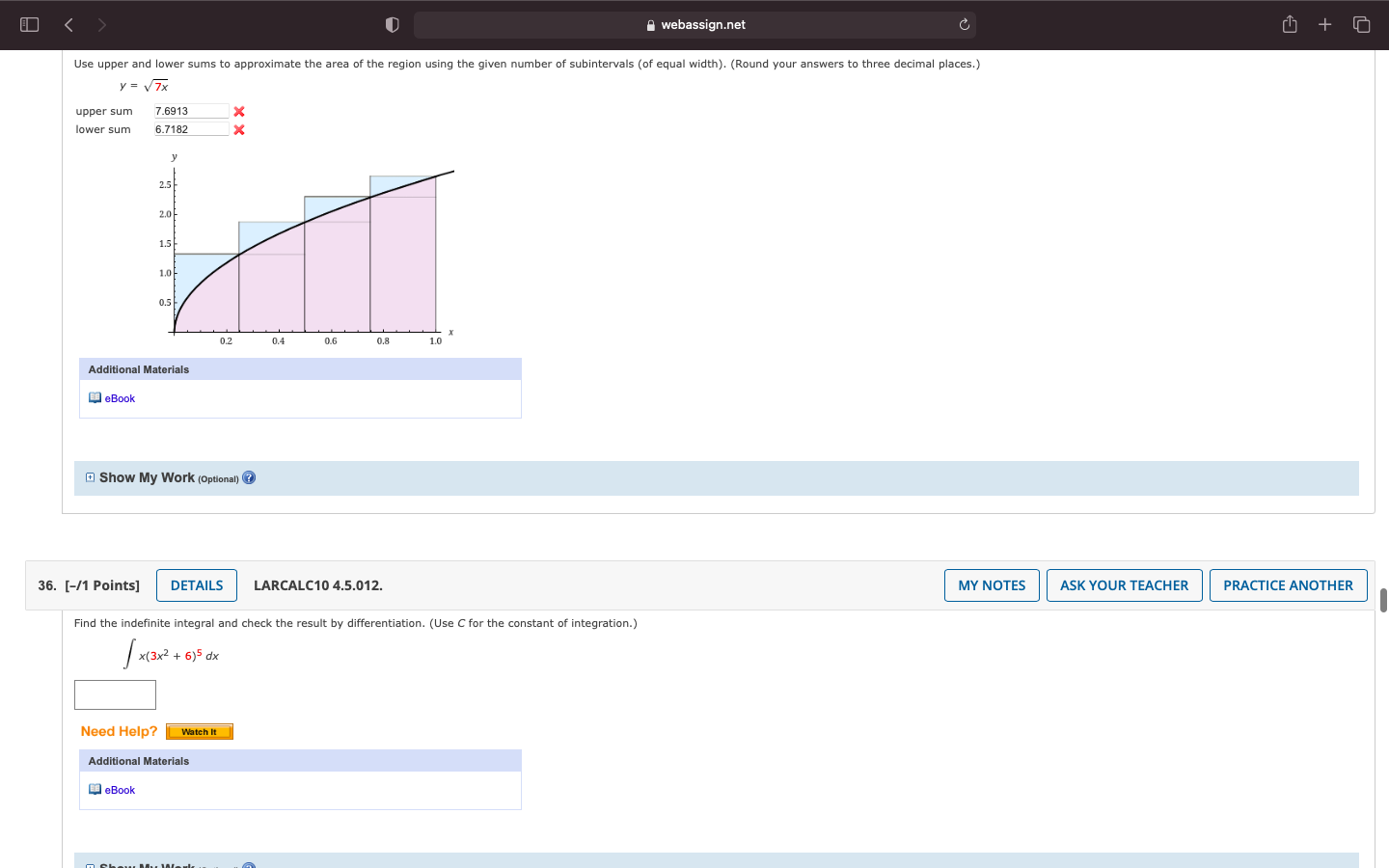Viewport: 1389px width, 868px height.
Task: Expand the first Show My Work section
Action: coord(90,477)
